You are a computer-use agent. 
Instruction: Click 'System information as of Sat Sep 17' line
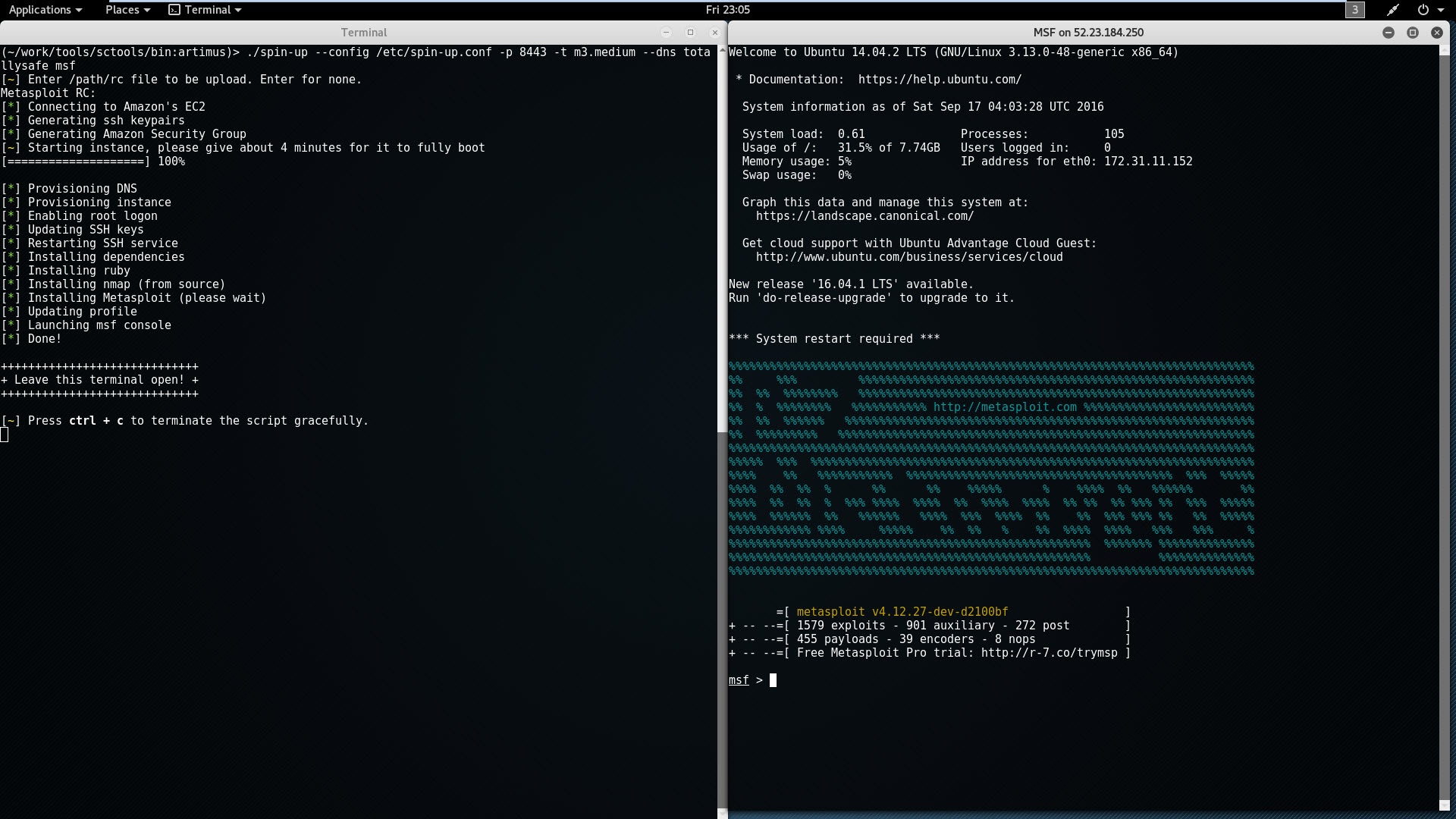click(x=923, y=107)
